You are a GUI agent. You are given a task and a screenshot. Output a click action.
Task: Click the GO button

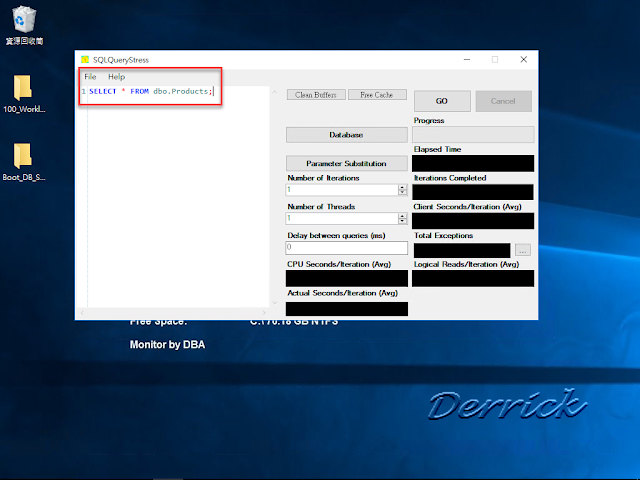[x=442, y=101]
